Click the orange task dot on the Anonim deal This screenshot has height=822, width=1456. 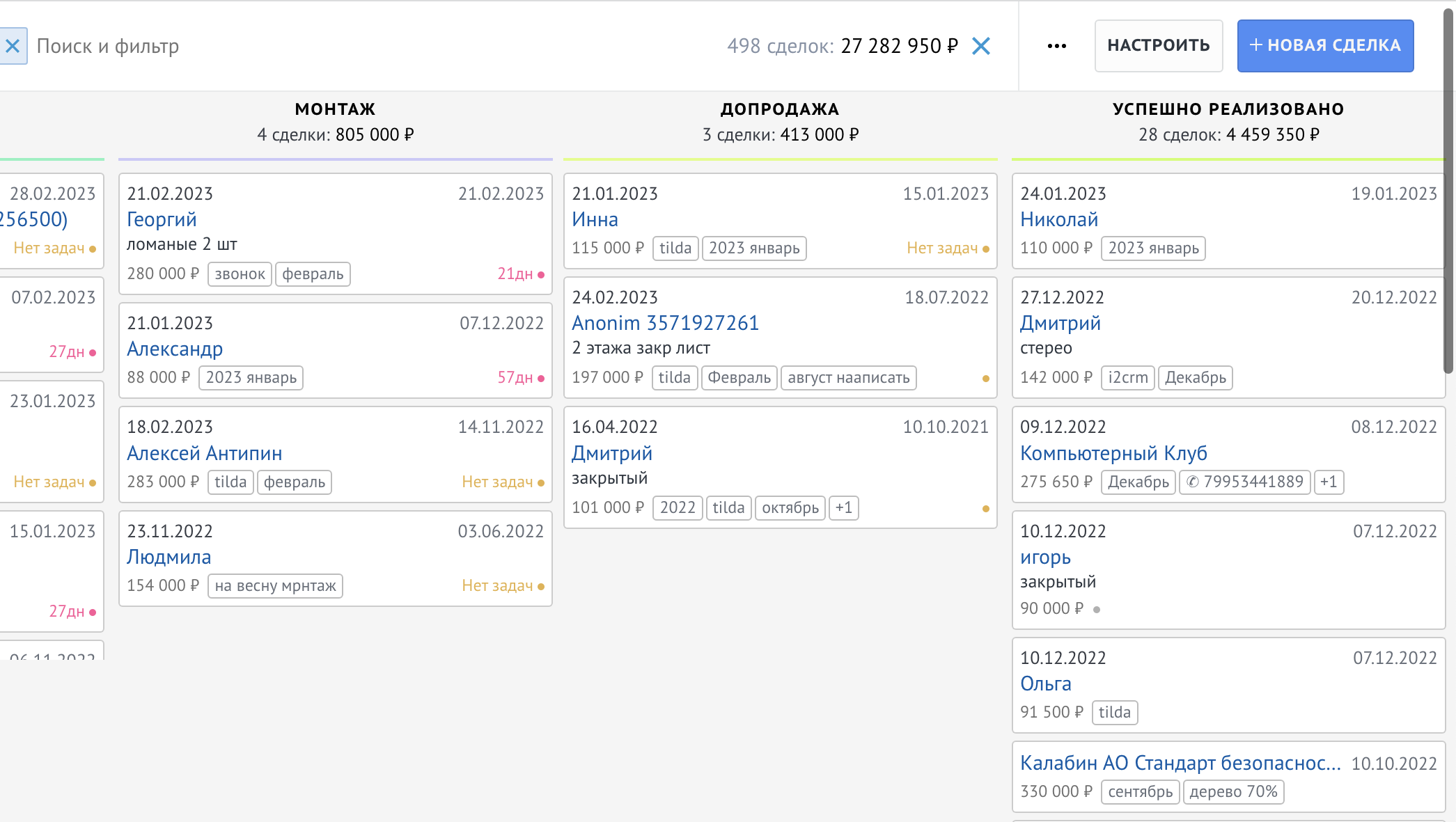point(985,379)
